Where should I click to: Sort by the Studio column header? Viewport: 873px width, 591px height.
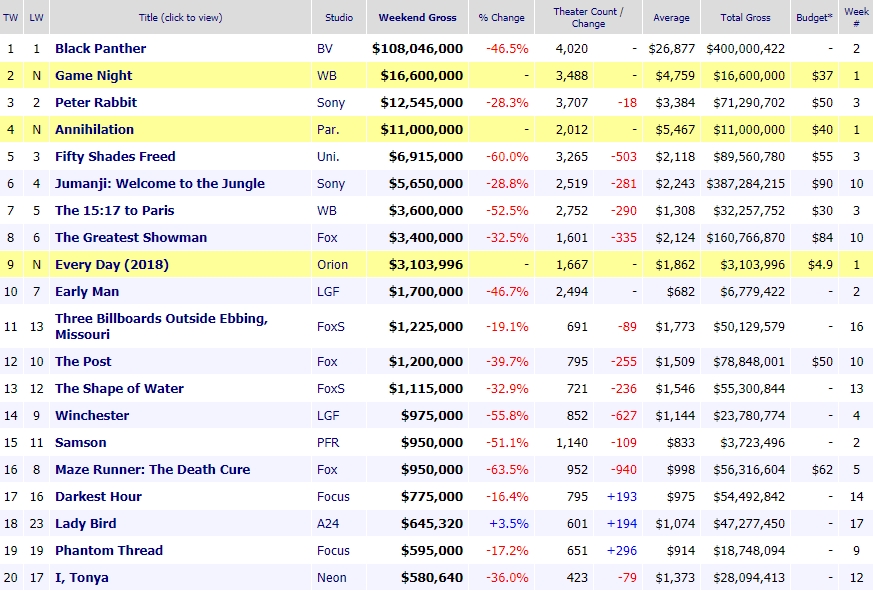pos(339,17)
